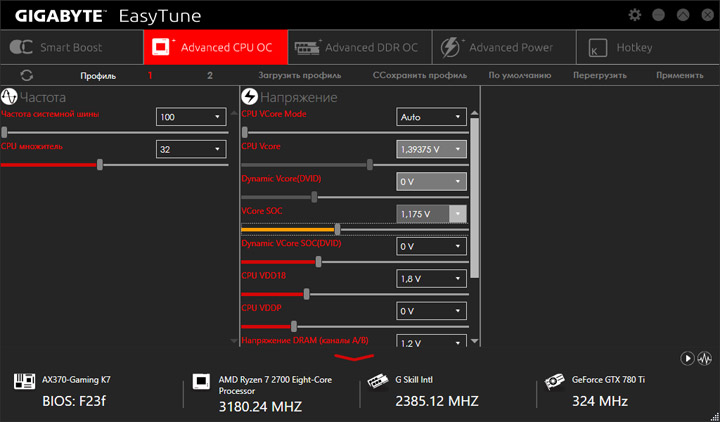Click the CPU множитель slider handle

(100, 165)
